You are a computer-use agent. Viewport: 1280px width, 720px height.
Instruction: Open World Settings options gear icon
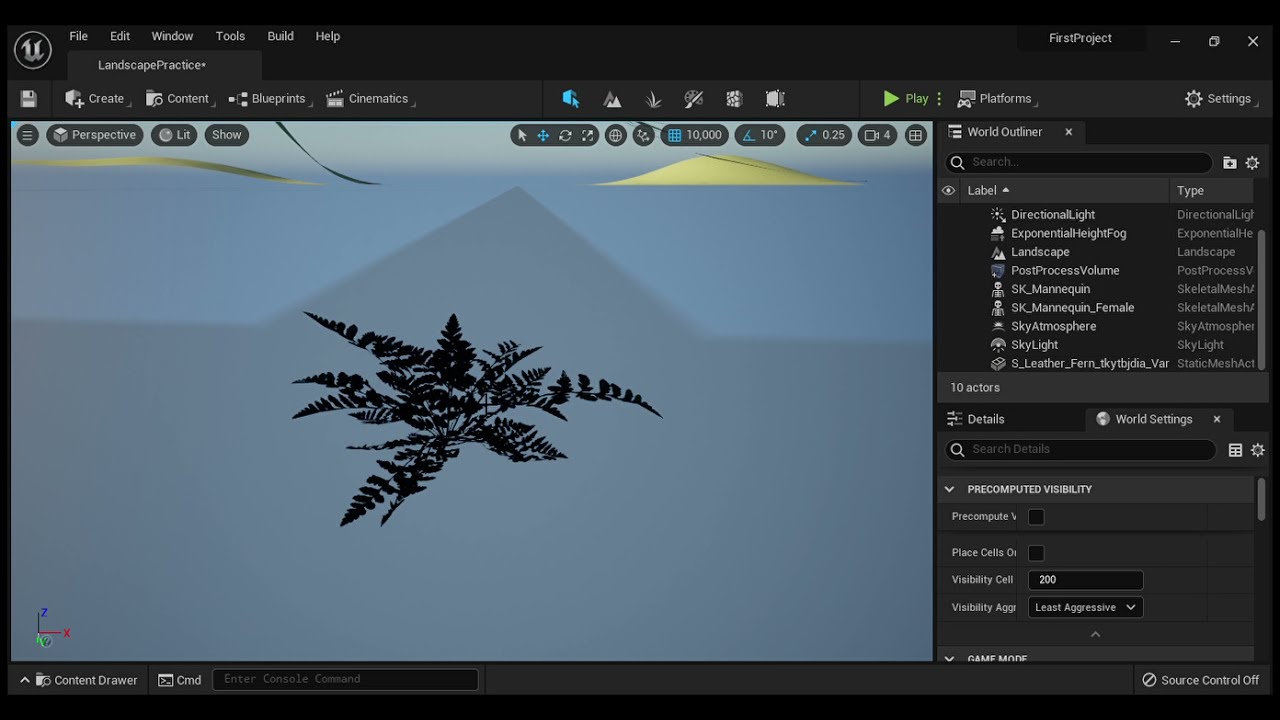[1258, 450]
